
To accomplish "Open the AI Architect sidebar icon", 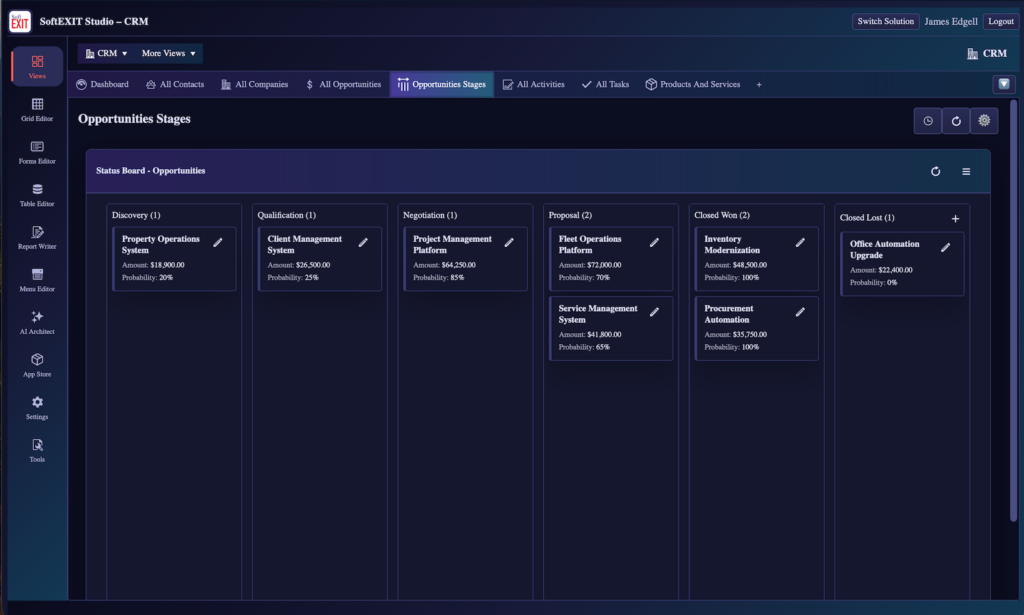I will [x=37, y=323].
